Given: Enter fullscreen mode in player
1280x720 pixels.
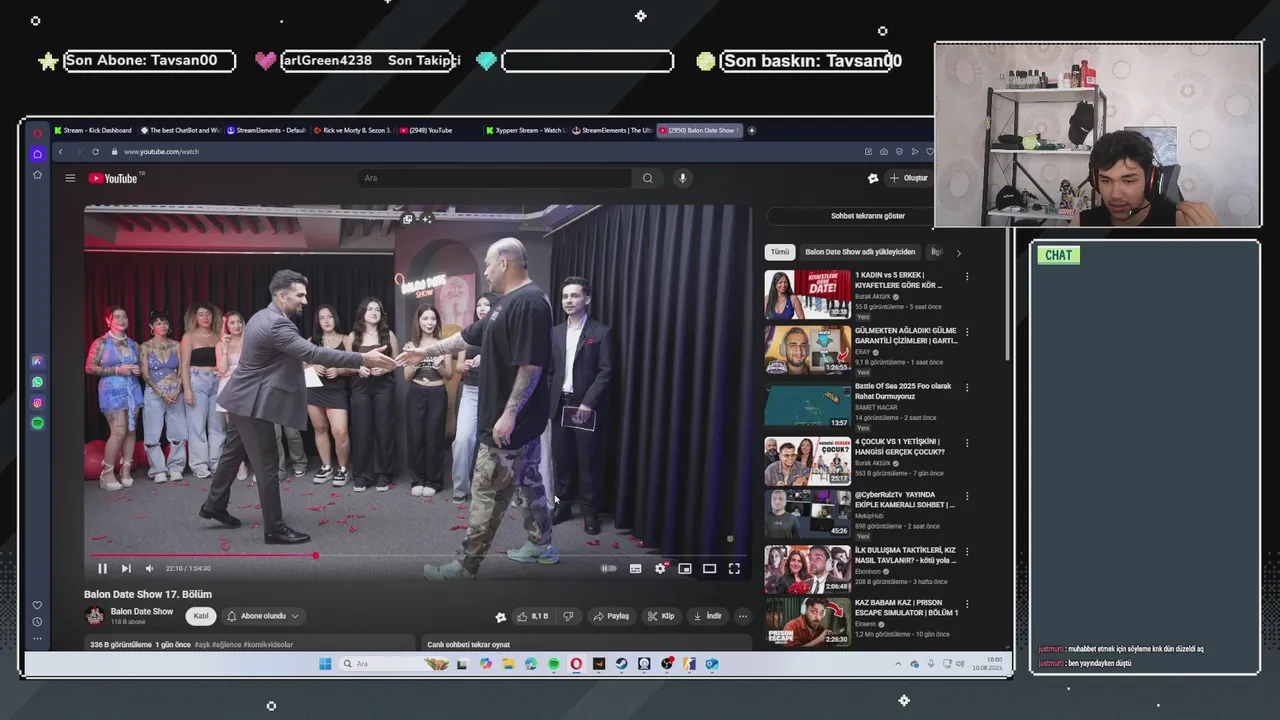Looking at the screenshot, I should tap(734, 568).
